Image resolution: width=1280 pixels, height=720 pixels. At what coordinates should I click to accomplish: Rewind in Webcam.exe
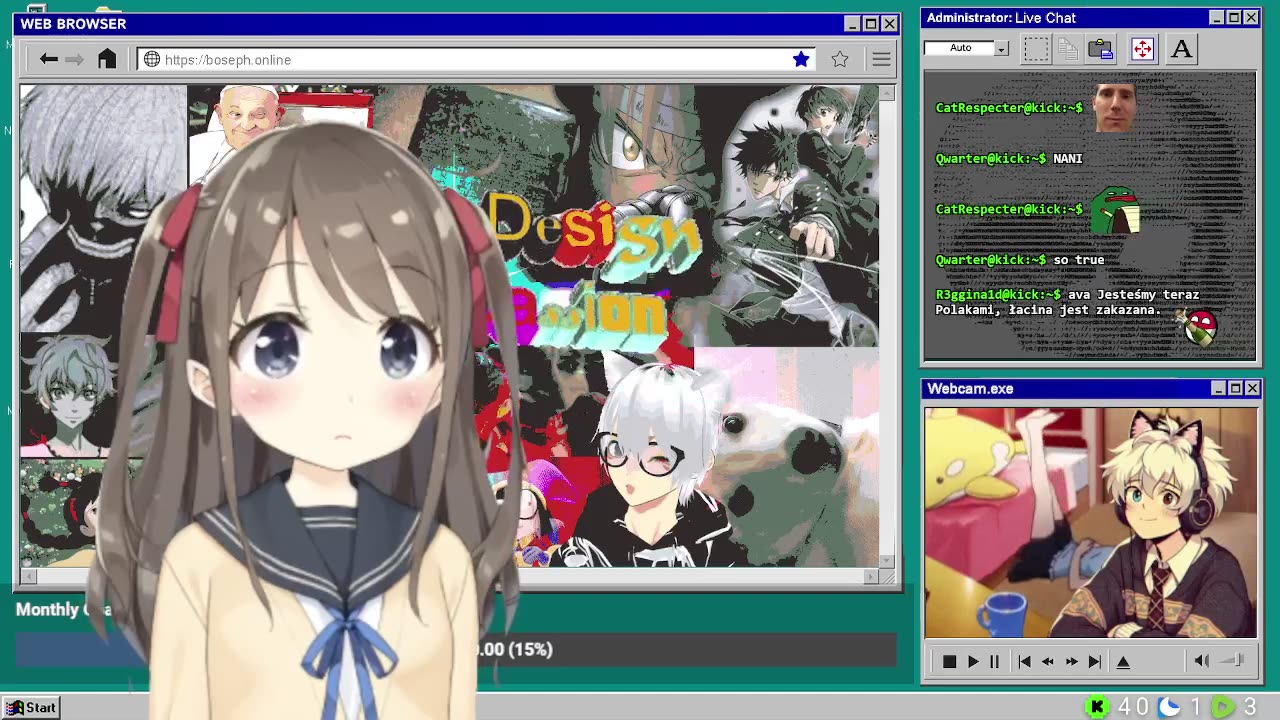(x=1047, y=662)
